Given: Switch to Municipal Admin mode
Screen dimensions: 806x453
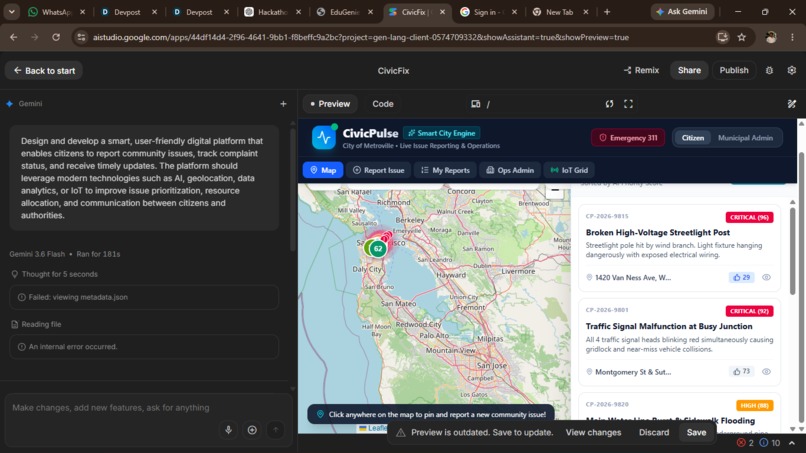Looking at the screenshot, I should click(745, 138).
